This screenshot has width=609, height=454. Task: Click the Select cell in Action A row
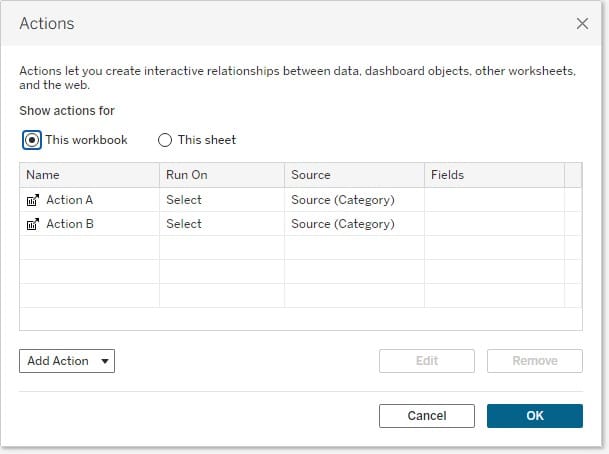tap(184, 200)
